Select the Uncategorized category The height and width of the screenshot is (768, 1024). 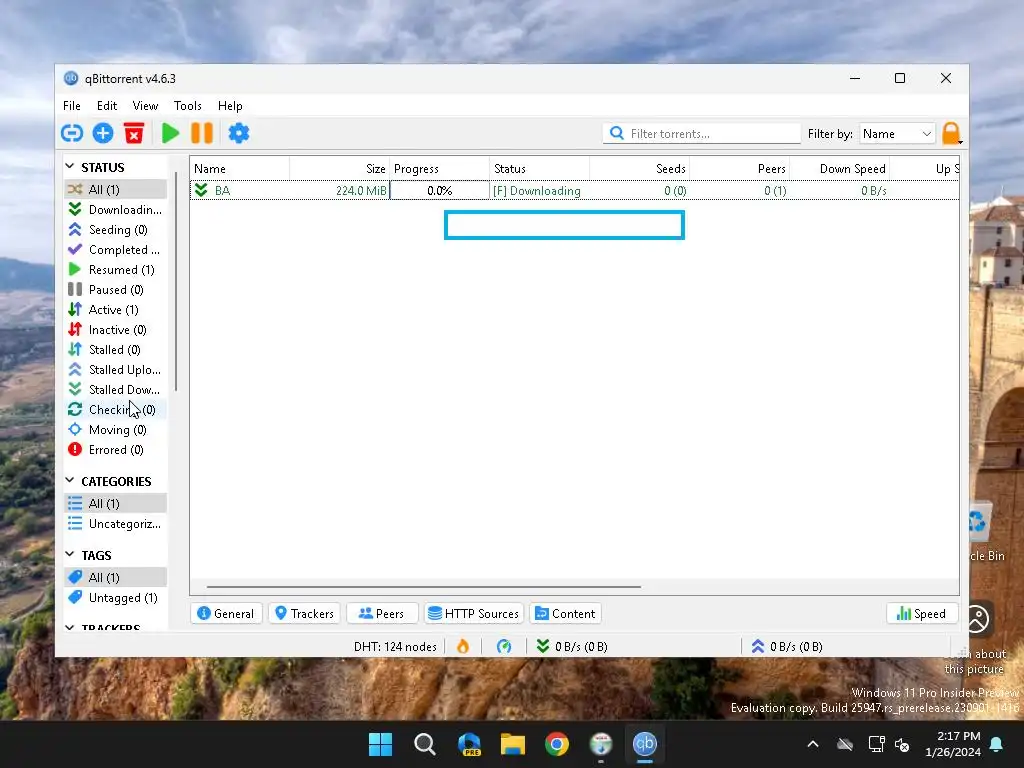coord(116,524)
